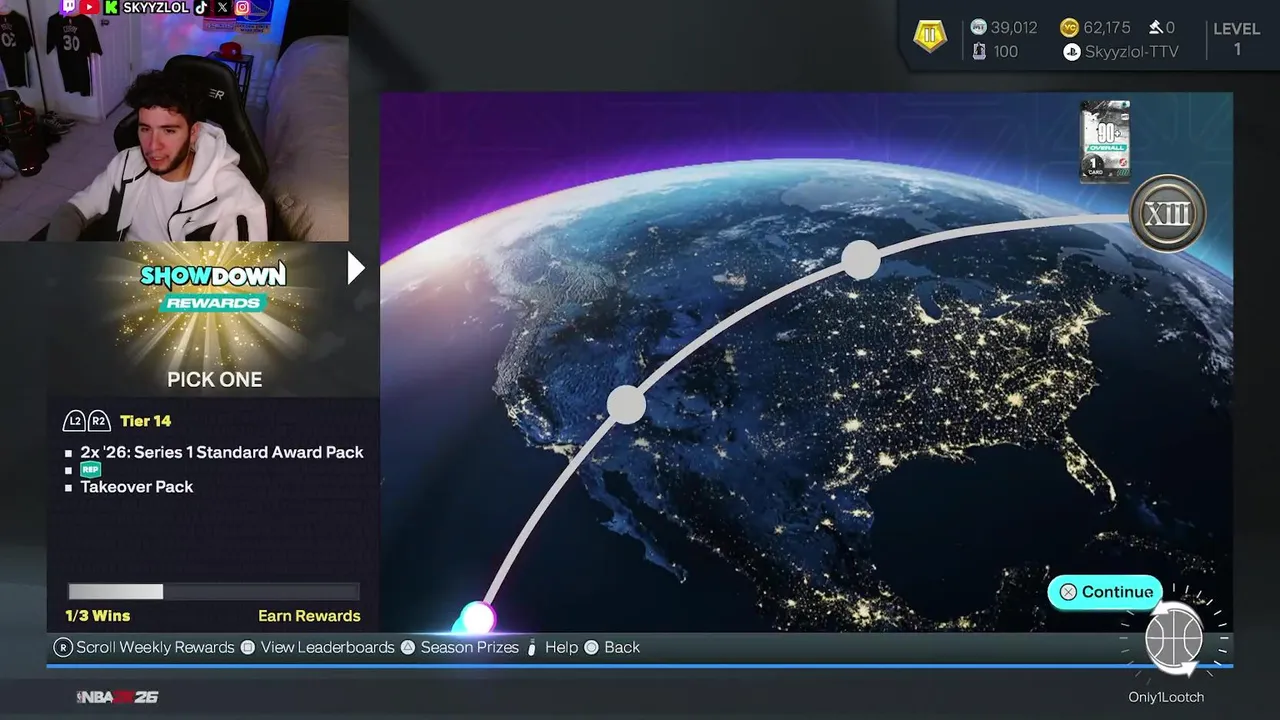1280x720 pixels.
Task: Click the Showdown Rewards banner
Action: (x=213, y=287)
